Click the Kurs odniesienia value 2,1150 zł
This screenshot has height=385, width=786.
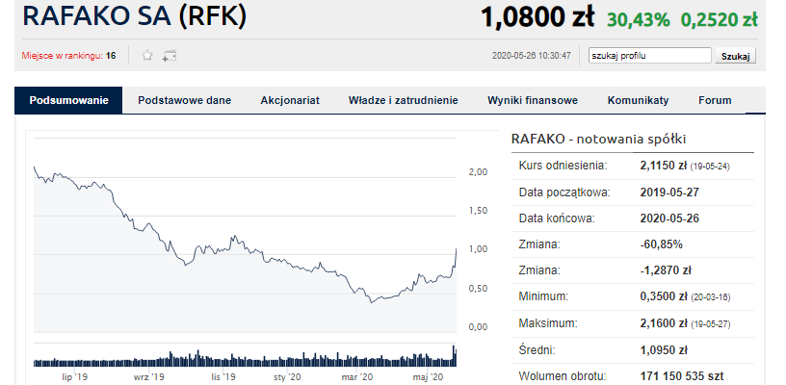(663, 166)
